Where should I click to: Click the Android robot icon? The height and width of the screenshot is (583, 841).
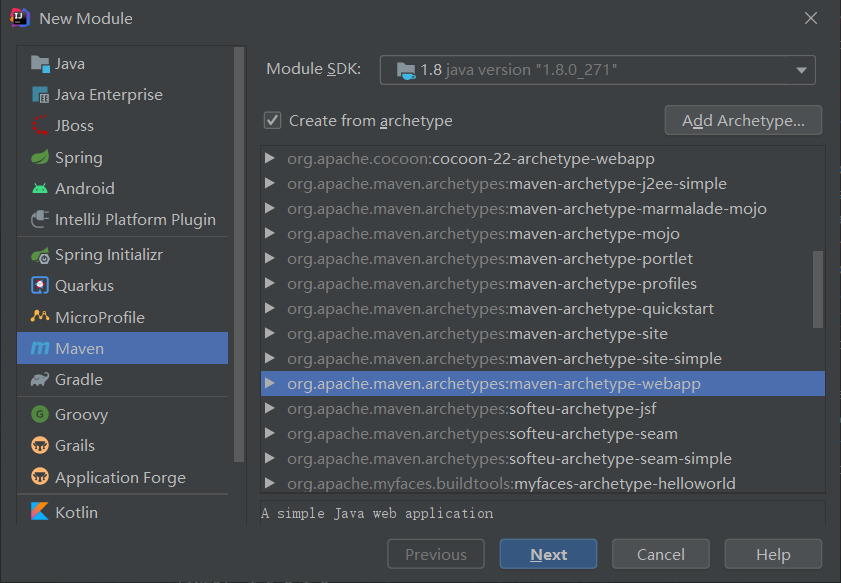coord(40,188)
